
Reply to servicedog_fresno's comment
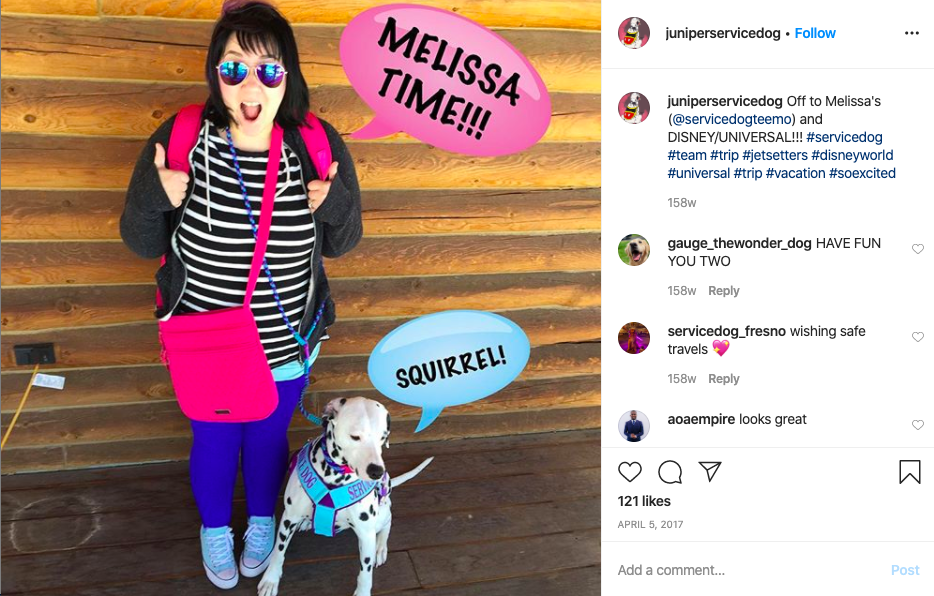click(724, 379)
